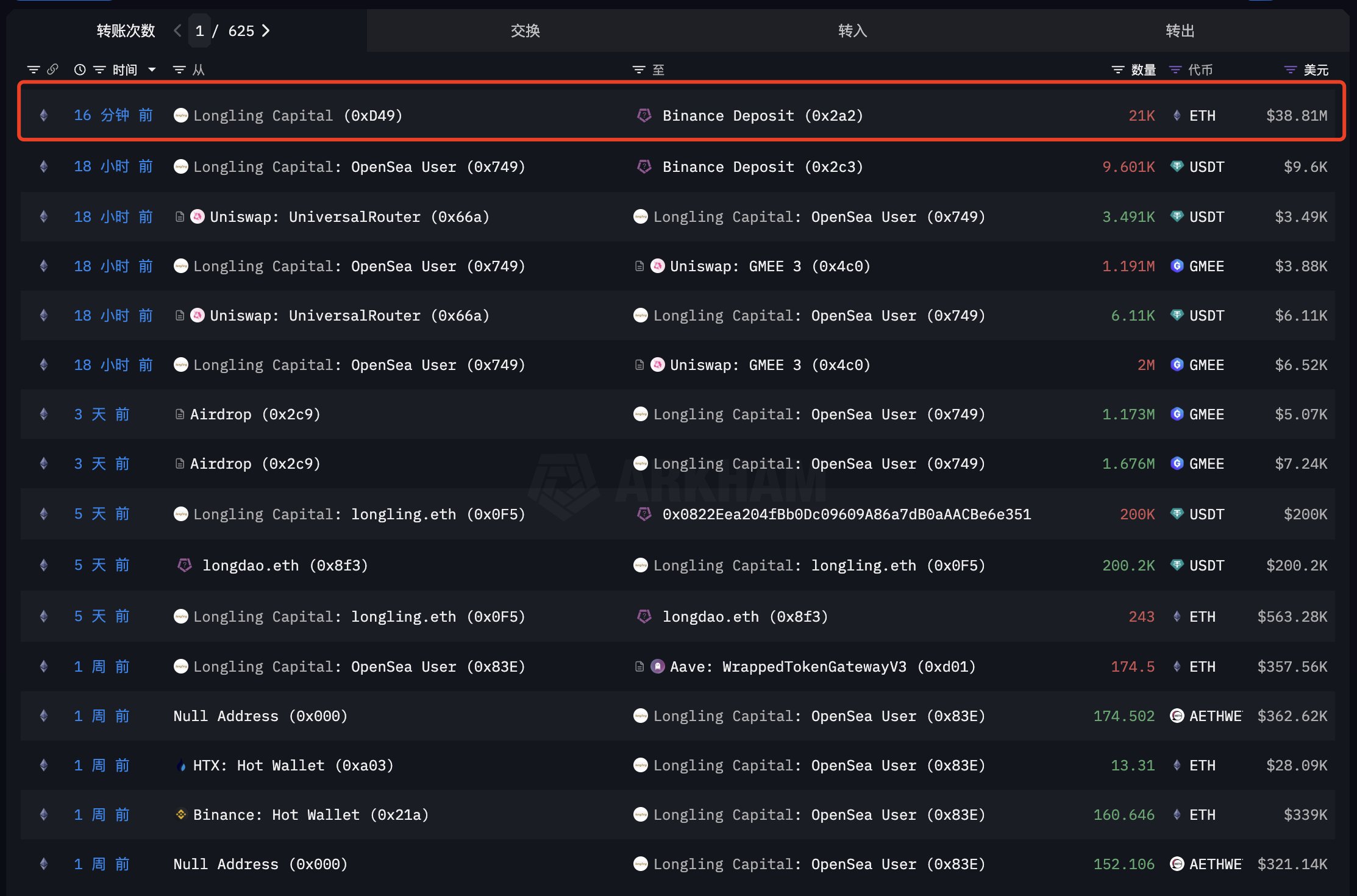Viewport: 1357px width, 896px height.
Task: Switch to the 交换 tab
Action: tap(525, 30)
